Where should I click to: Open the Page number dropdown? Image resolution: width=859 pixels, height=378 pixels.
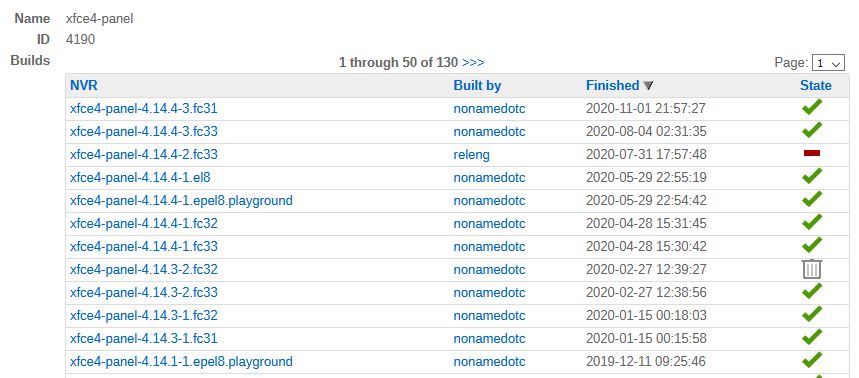(x=828, y=63)
